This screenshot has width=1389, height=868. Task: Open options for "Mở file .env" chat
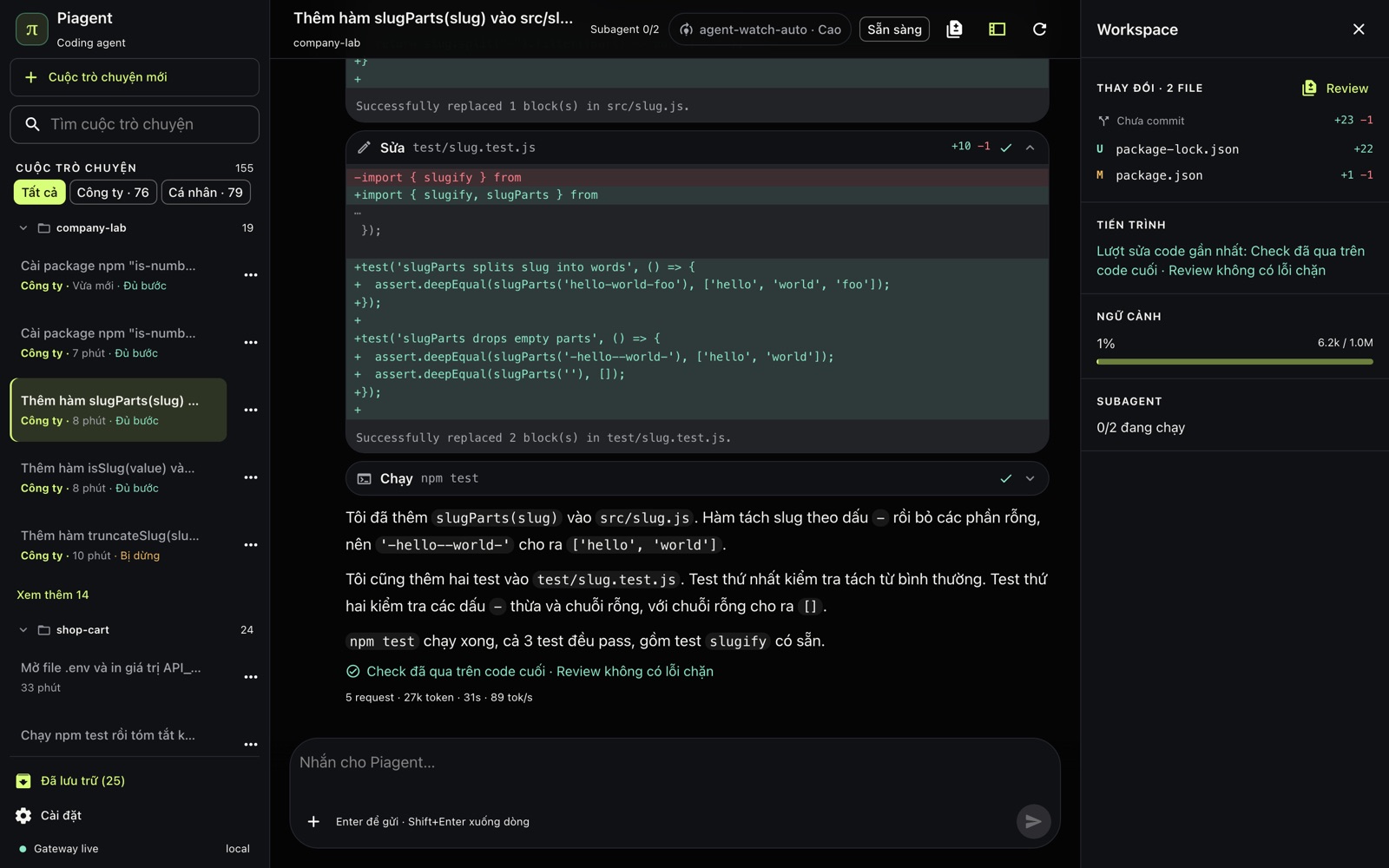[x=251, y=677]
